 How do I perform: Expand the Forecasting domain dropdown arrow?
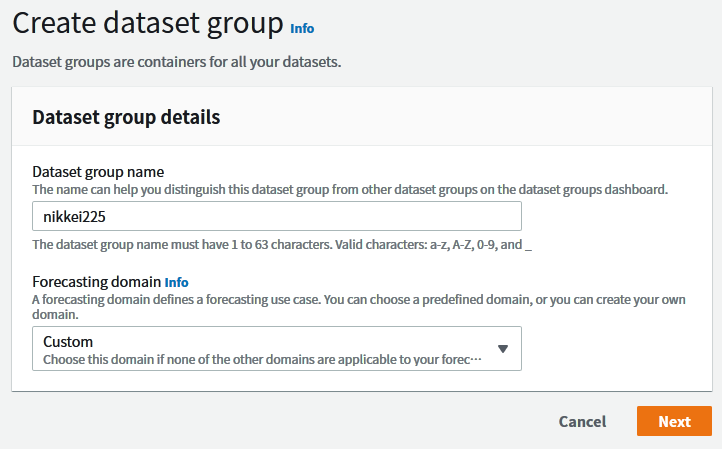click(x=503, y=349)
